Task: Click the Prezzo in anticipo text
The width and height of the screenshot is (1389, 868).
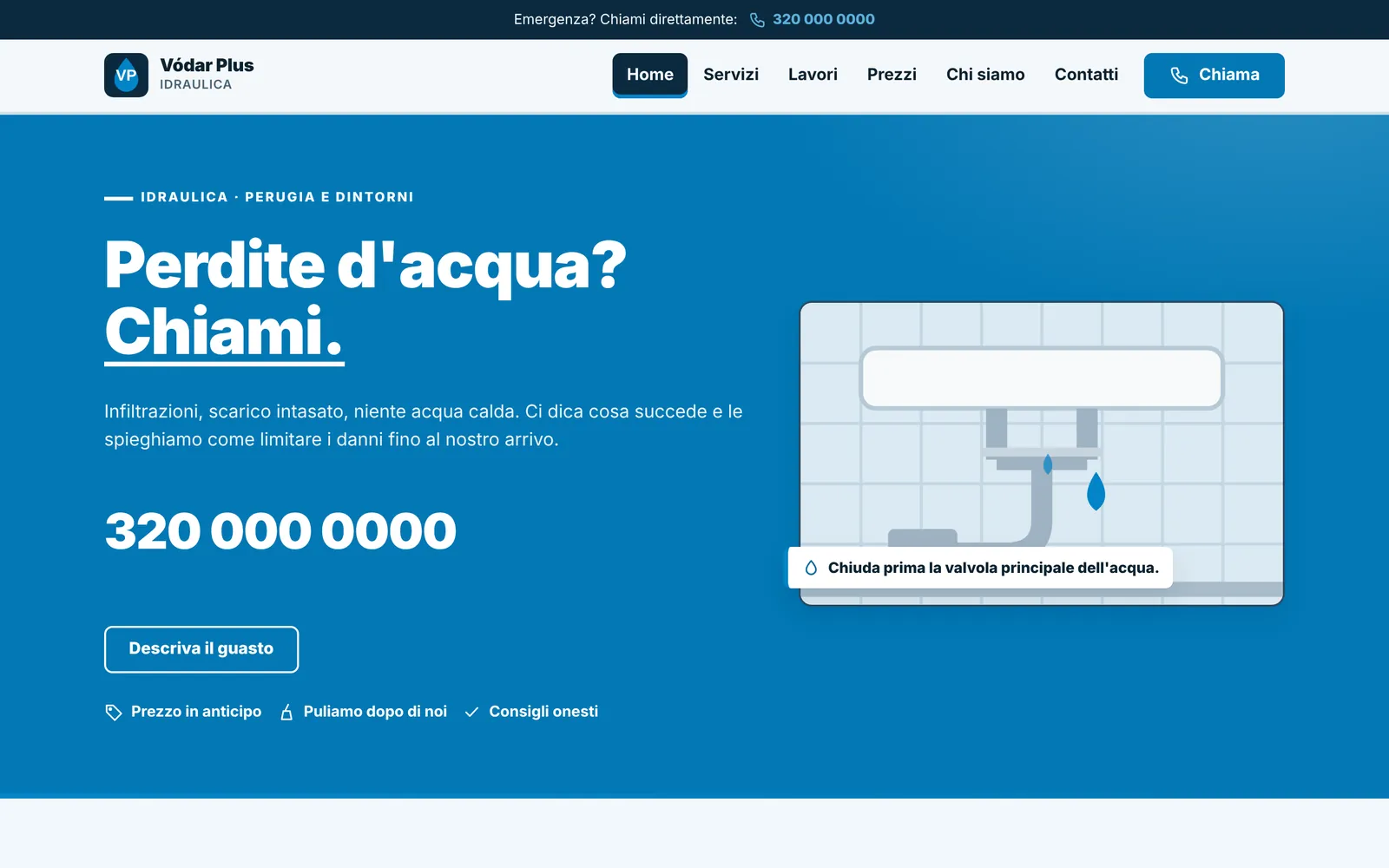Action: [196, 712]
